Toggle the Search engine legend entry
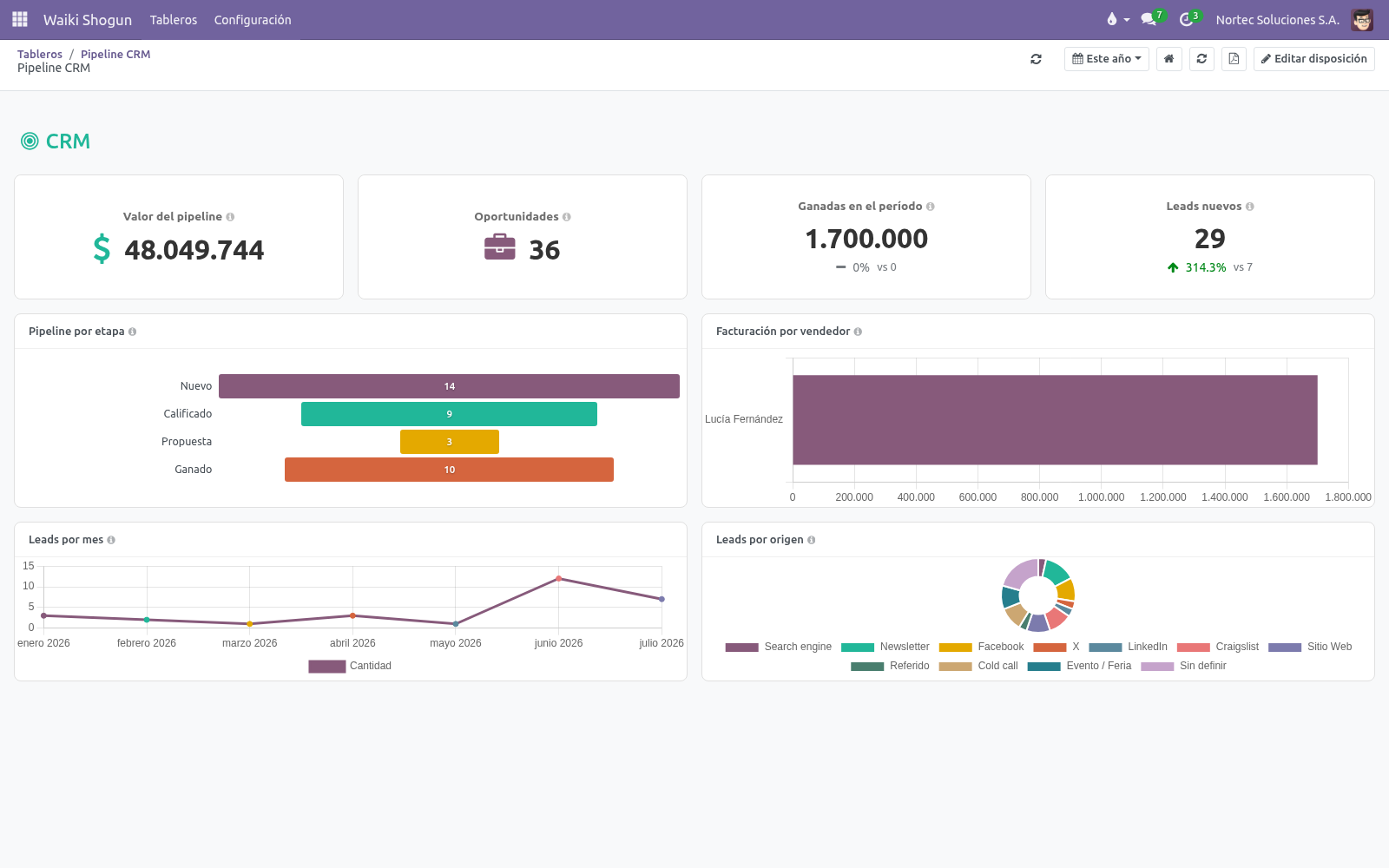This screenshot has height=868, width=1389. [778, 647]
